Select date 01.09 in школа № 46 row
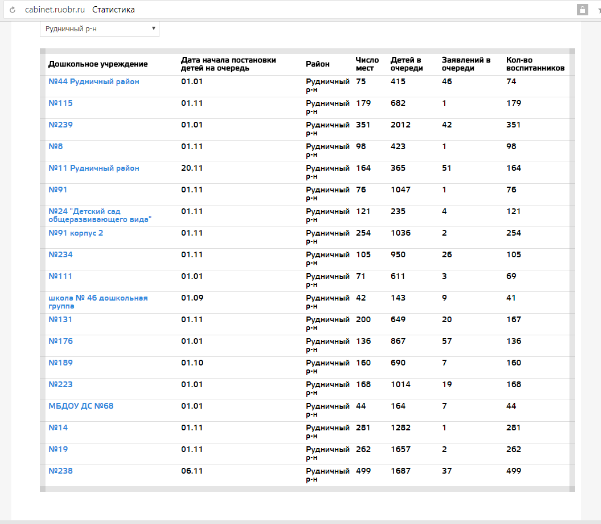This screenshot has height=524, width=601. [192, 298]
